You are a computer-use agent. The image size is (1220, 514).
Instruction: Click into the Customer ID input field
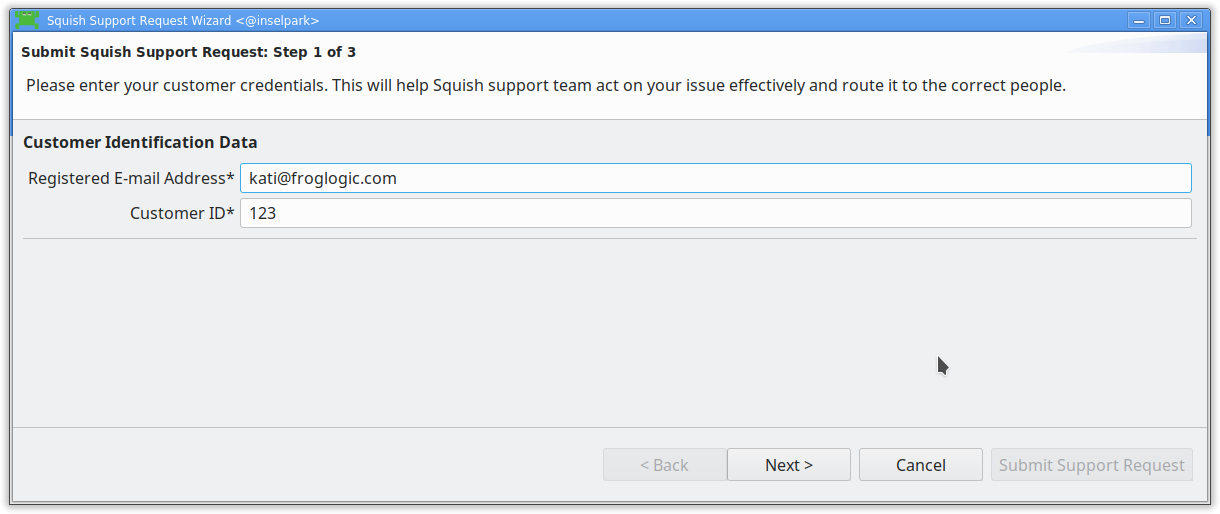715,213
